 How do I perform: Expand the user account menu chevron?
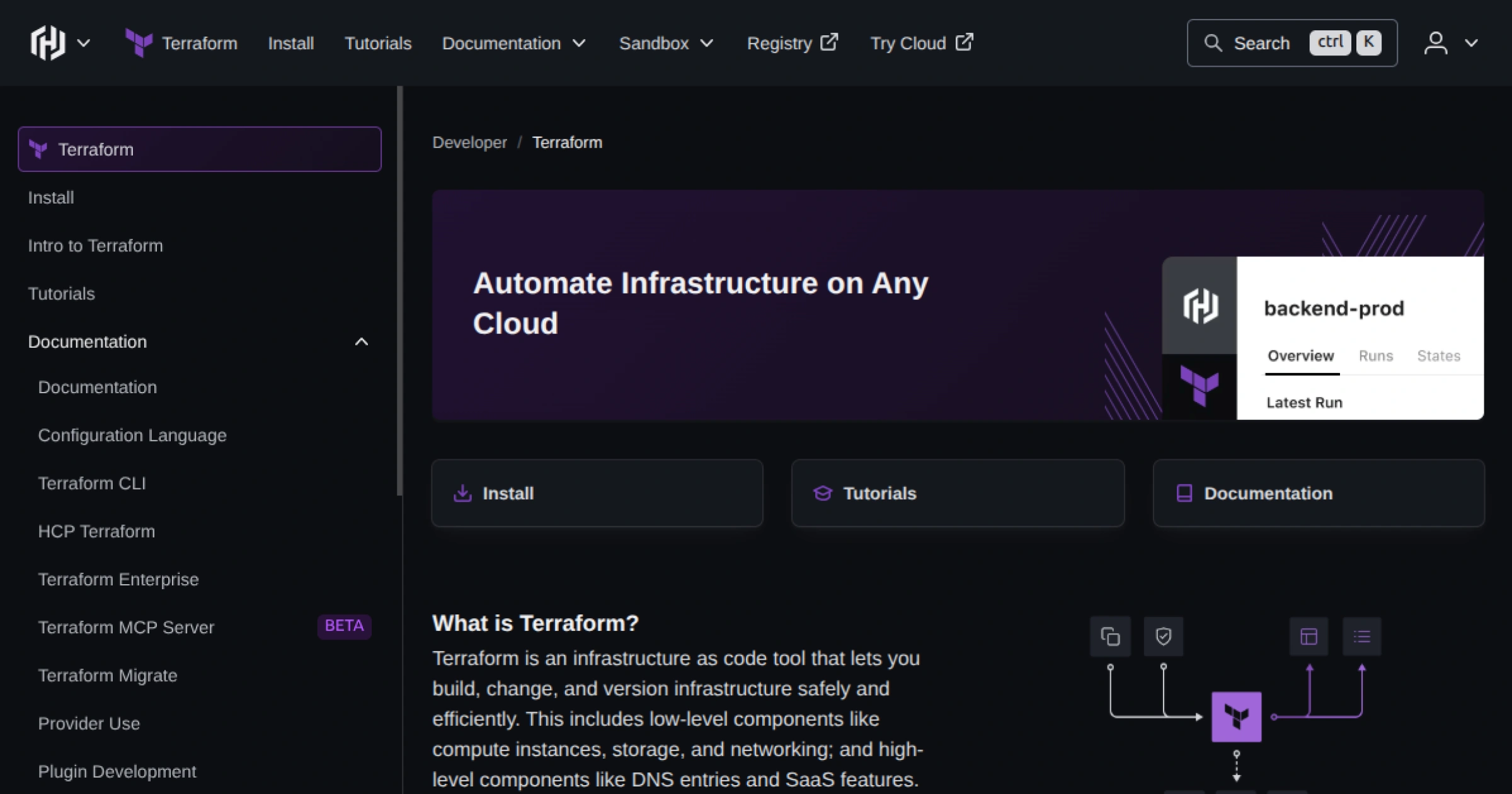(1471, 43)
